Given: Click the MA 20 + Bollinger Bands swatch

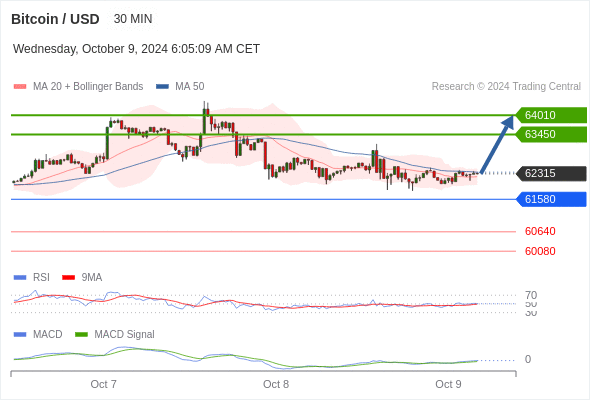Looking at the screenshot, I should pyautogui.click(x=20, y=87).
